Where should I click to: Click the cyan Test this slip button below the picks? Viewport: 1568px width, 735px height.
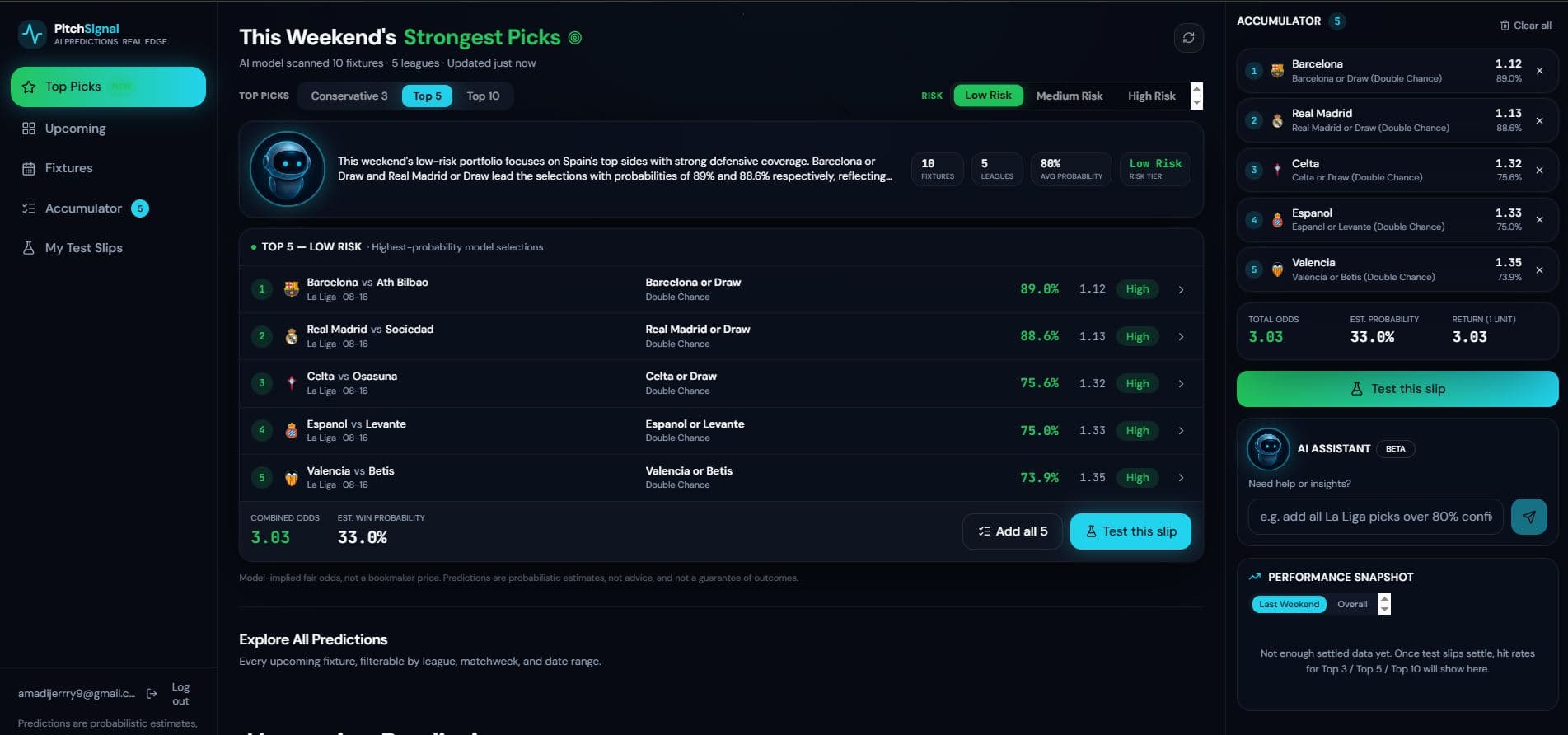tap(1130, 531)
